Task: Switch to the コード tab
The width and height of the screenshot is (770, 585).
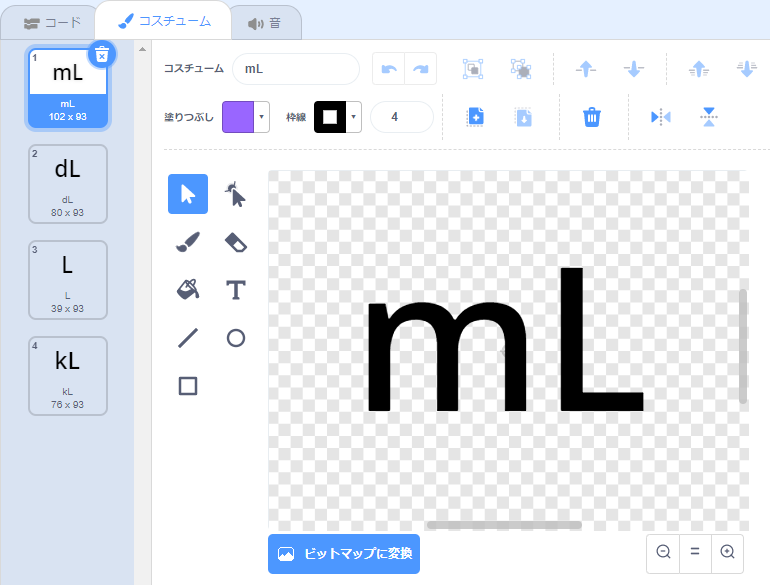Action: [52, 22]
